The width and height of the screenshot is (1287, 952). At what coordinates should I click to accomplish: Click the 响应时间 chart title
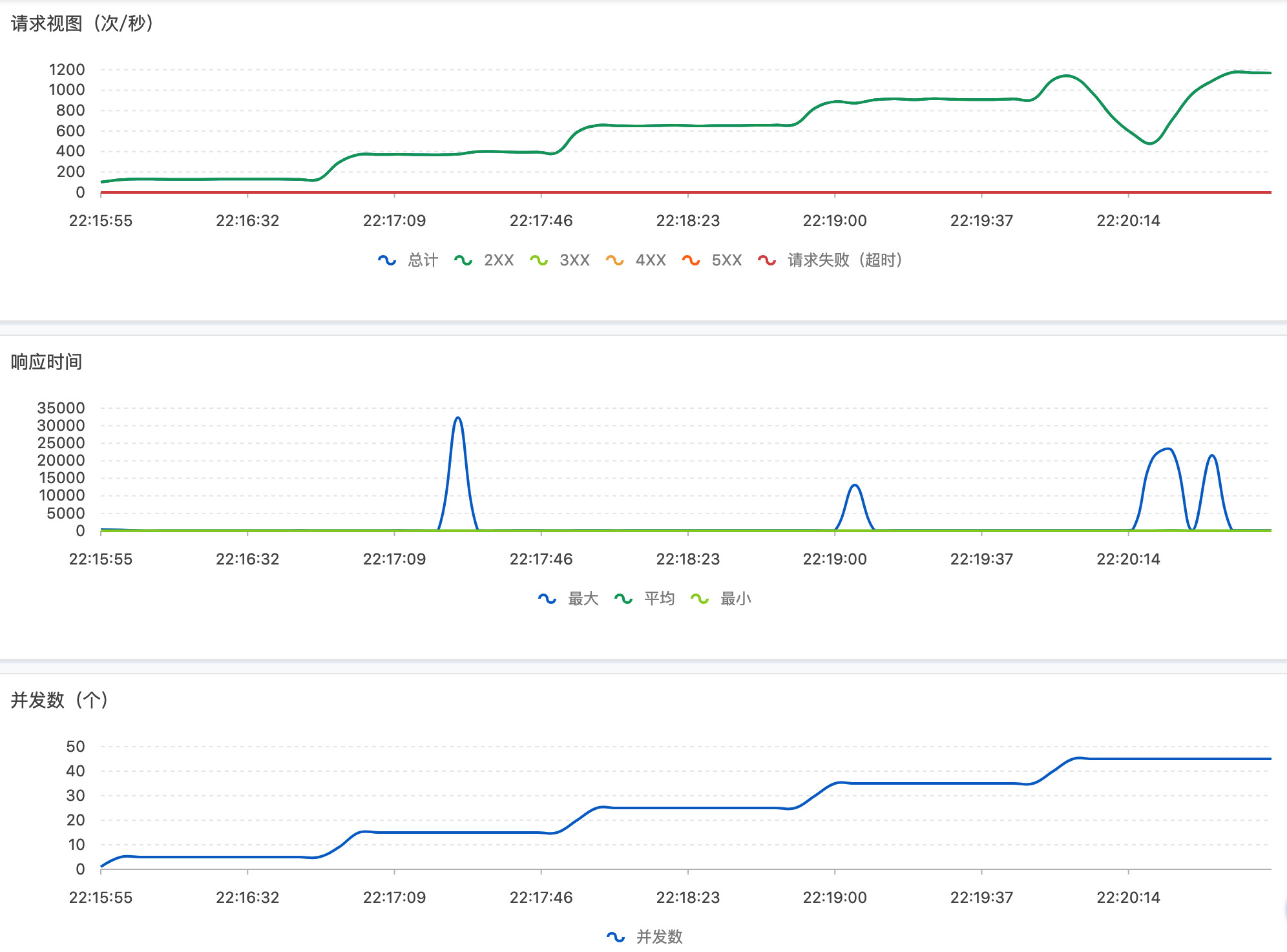point(47,362)
